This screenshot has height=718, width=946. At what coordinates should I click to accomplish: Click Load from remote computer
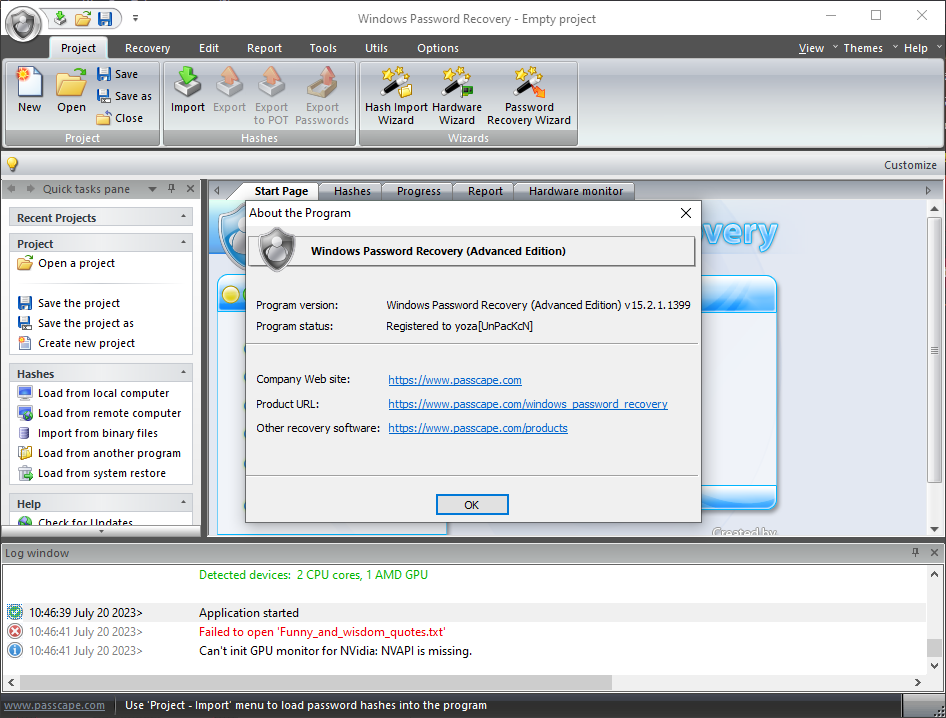coord(100,413)
